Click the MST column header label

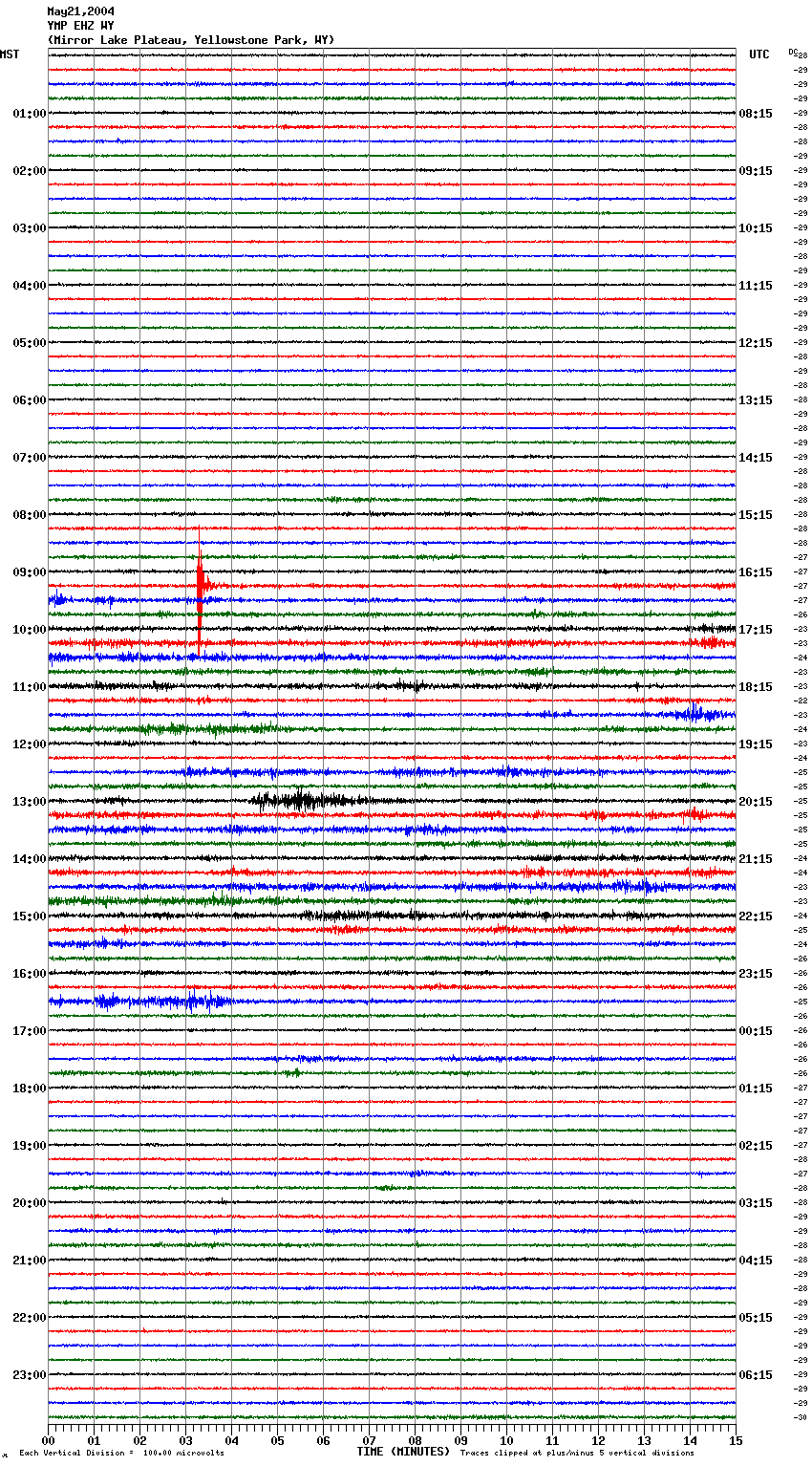click(x=10, y=54)
